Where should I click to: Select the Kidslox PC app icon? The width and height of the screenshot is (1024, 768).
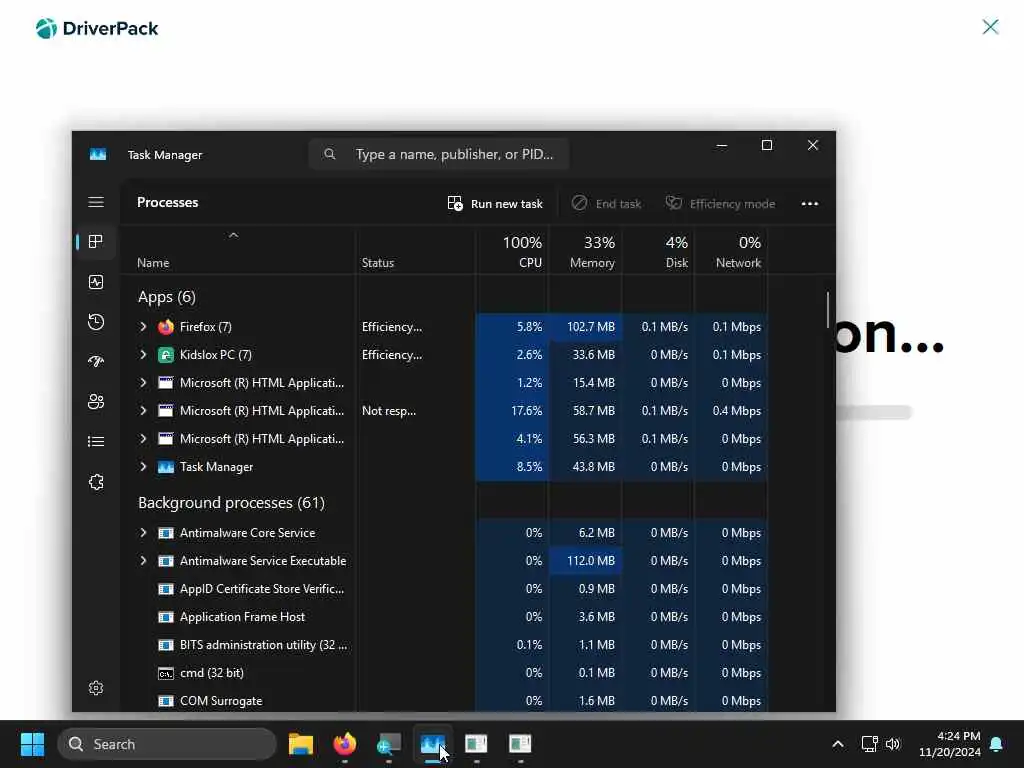(166, 355)
